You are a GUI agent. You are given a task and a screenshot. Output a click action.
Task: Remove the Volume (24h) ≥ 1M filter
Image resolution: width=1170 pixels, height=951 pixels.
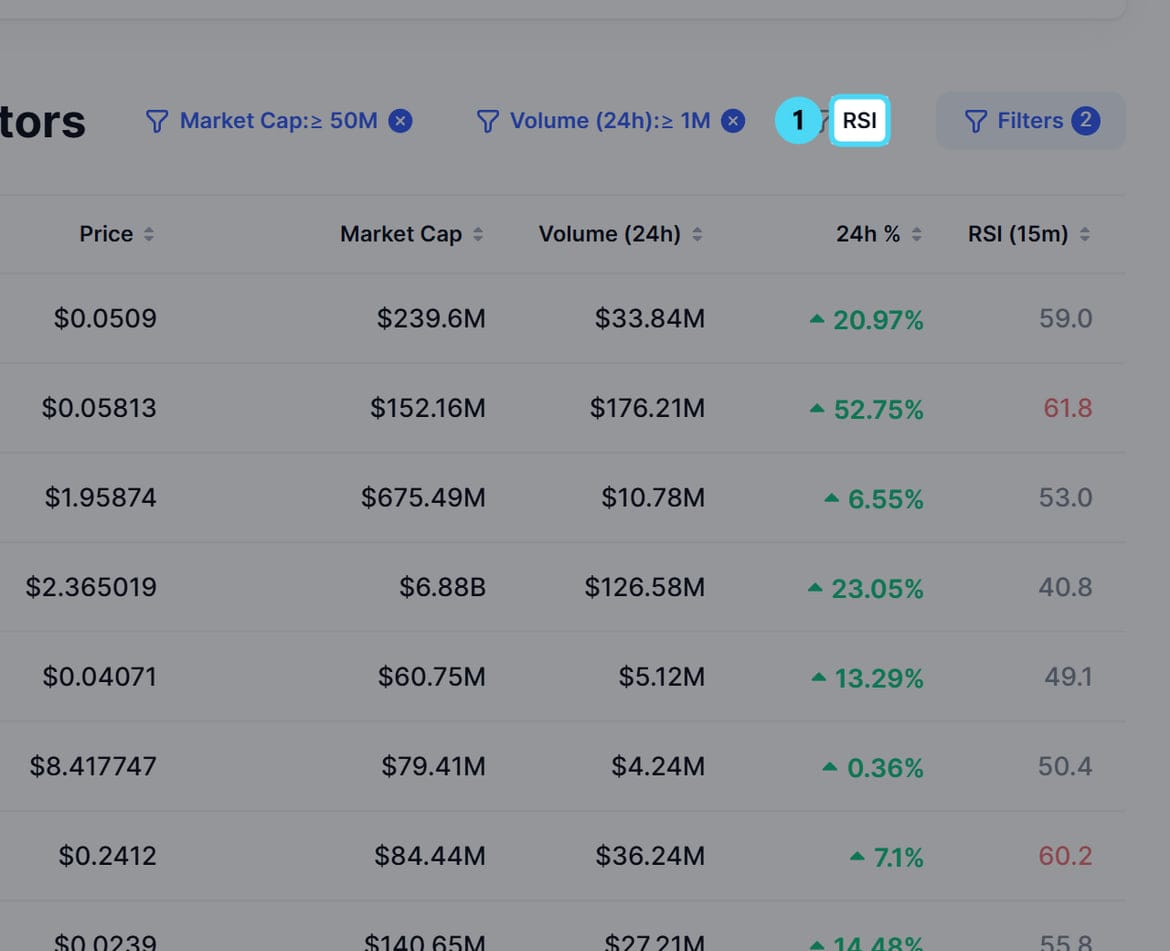point(733,121)
